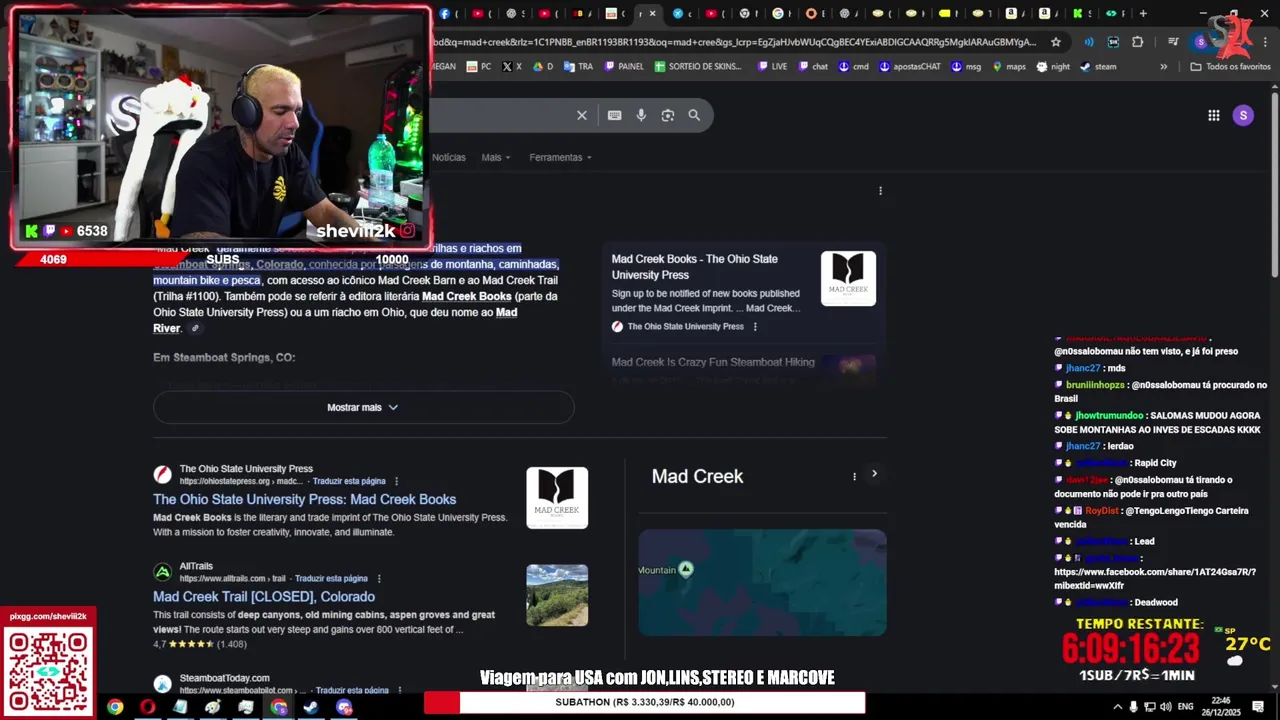Open the Google apps grid
This screenshot has width=1280, height=720.
coord(1213,115)
